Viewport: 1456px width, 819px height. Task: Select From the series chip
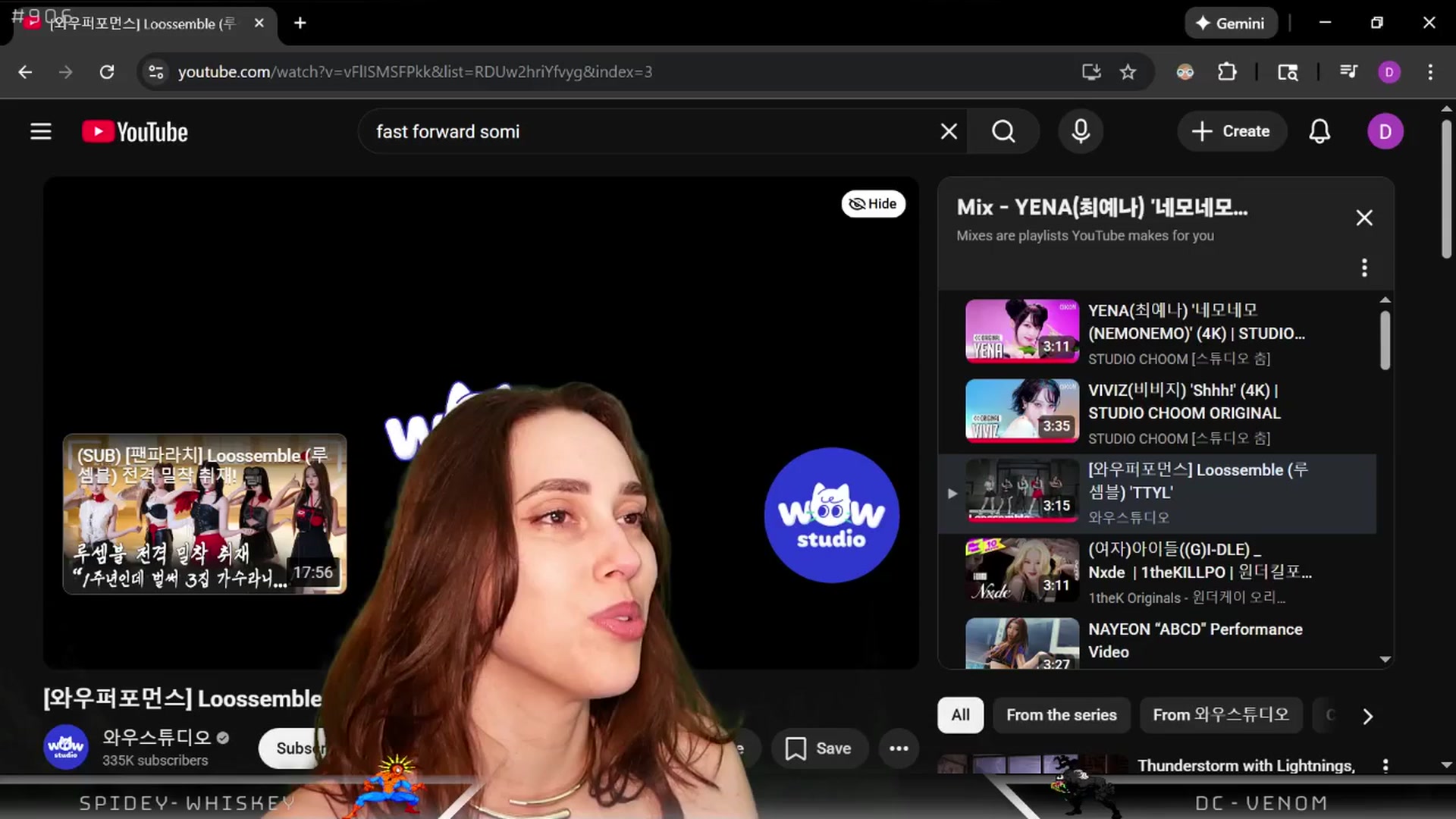tap(1061, 715)
